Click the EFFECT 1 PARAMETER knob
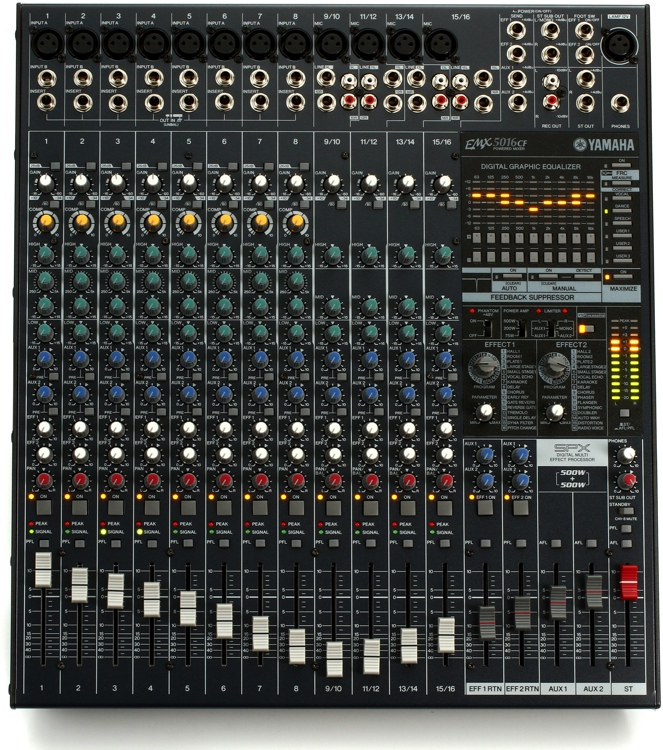 (485, 411)
